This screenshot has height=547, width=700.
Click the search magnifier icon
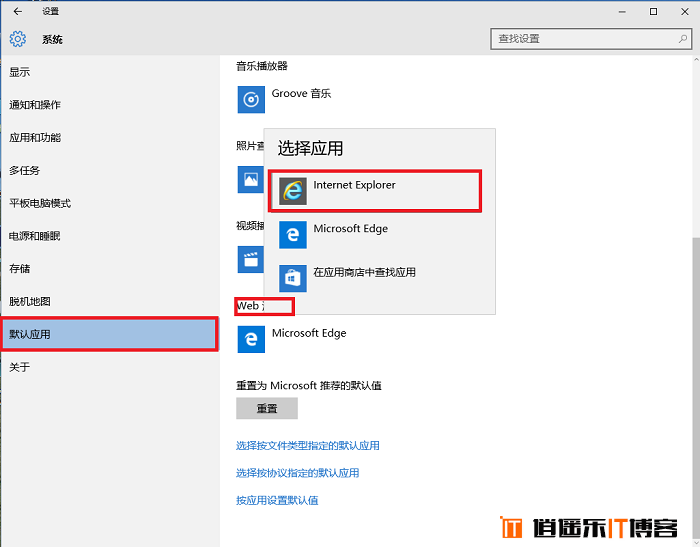683,39
